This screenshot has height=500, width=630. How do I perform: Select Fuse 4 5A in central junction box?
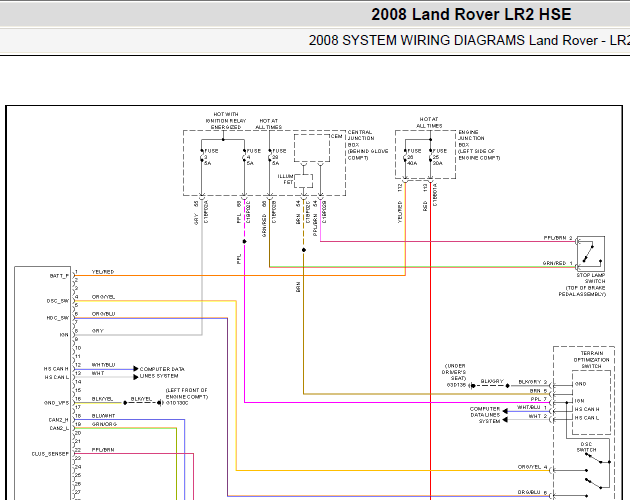[252, 157]
